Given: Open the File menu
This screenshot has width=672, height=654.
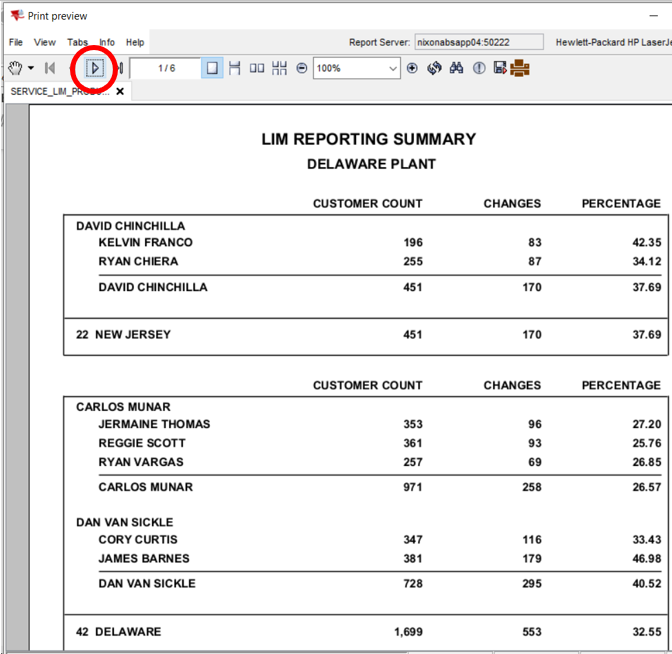Looking at the screenshot, I should tap(16, 43).
